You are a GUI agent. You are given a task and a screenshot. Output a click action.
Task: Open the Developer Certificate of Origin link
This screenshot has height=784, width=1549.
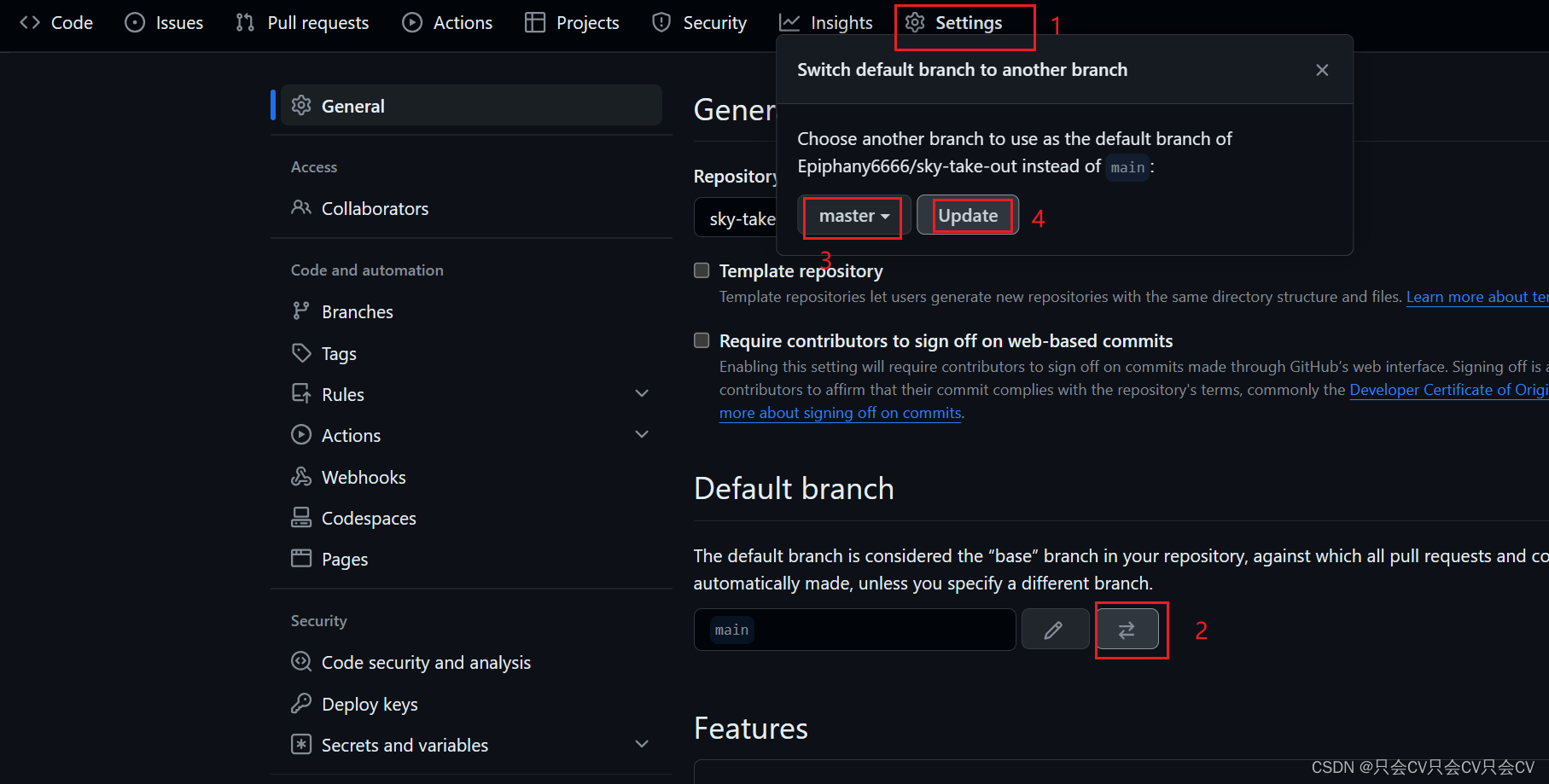tap(1448, 390)
